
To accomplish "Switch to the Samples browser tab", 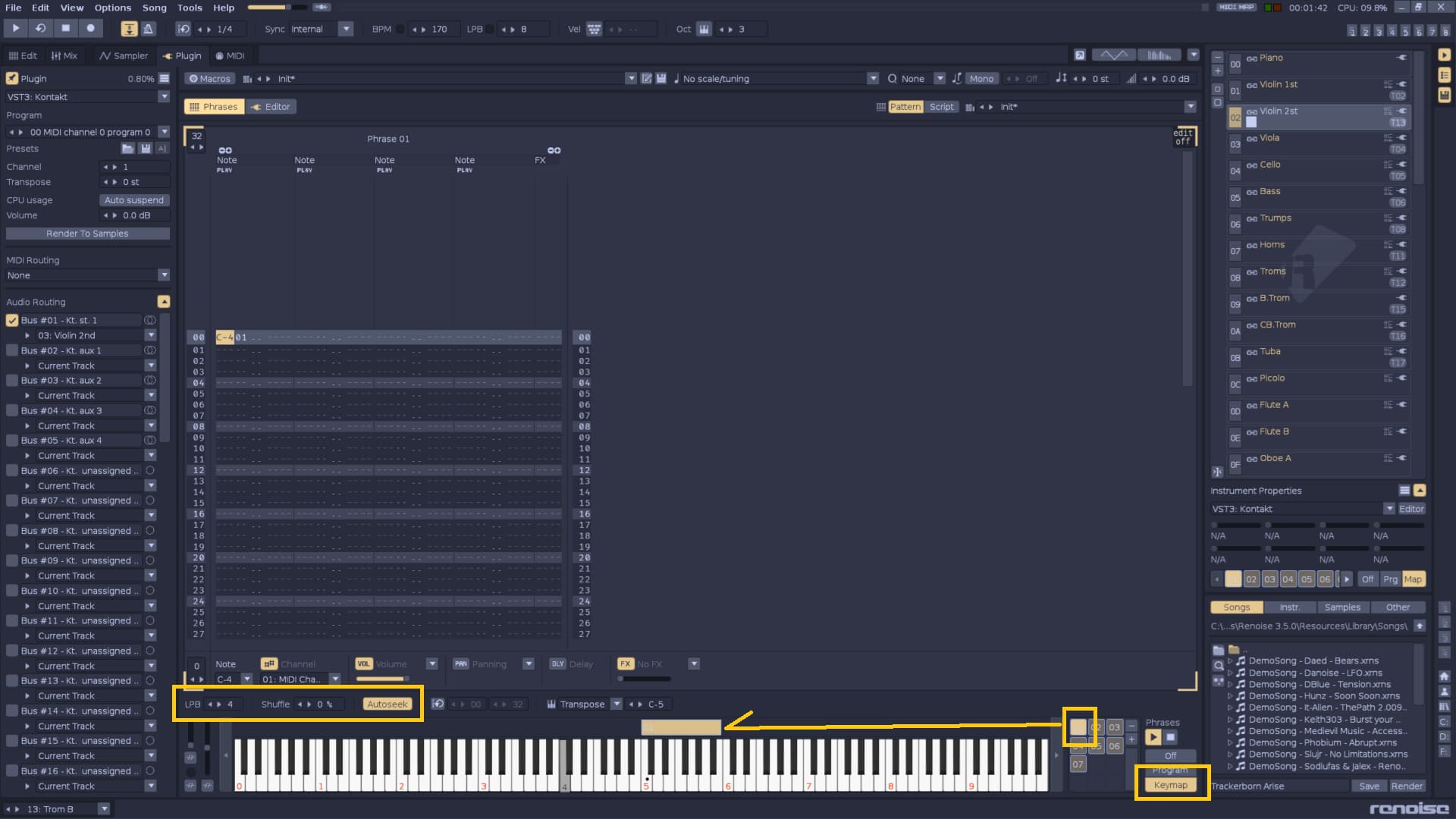I will click(1342, 607).
